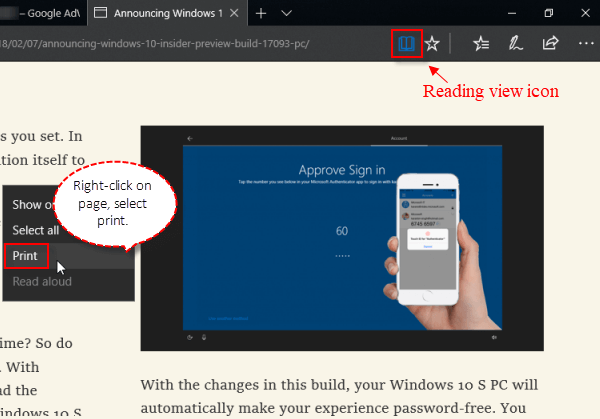This screenshot has width=600, height=419.
Task: Open the Settings and more ellipsis menu
Action: tap(586, 44)
